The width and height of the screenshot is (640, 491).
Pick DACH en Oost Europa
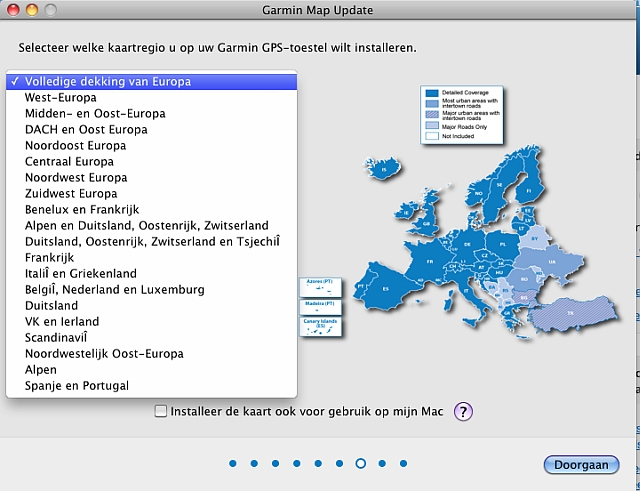pyautogui.click(x=151, y=130)
